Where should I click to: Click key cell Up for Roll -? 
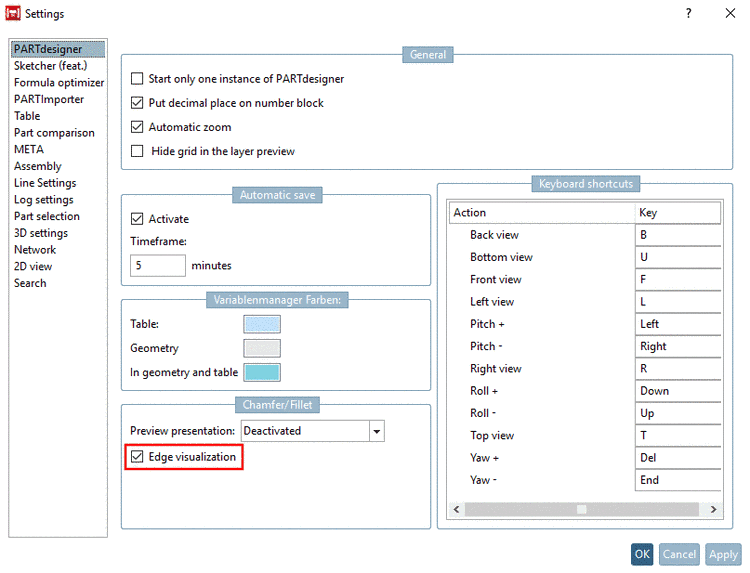(x=678, y=413)
